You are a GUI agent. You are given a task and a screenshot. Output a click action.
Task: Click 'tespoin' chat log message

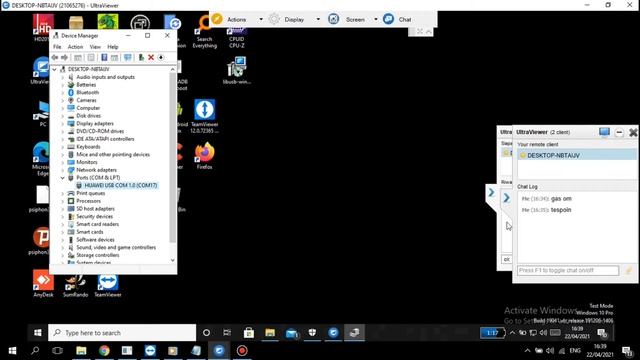coord(561,210)
